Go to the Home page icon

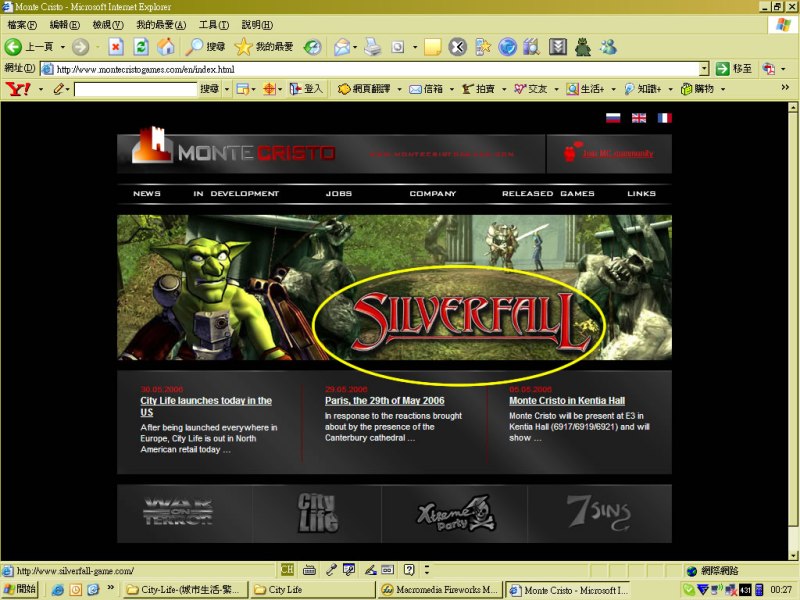pyautogui.click(x=166, y=47)
